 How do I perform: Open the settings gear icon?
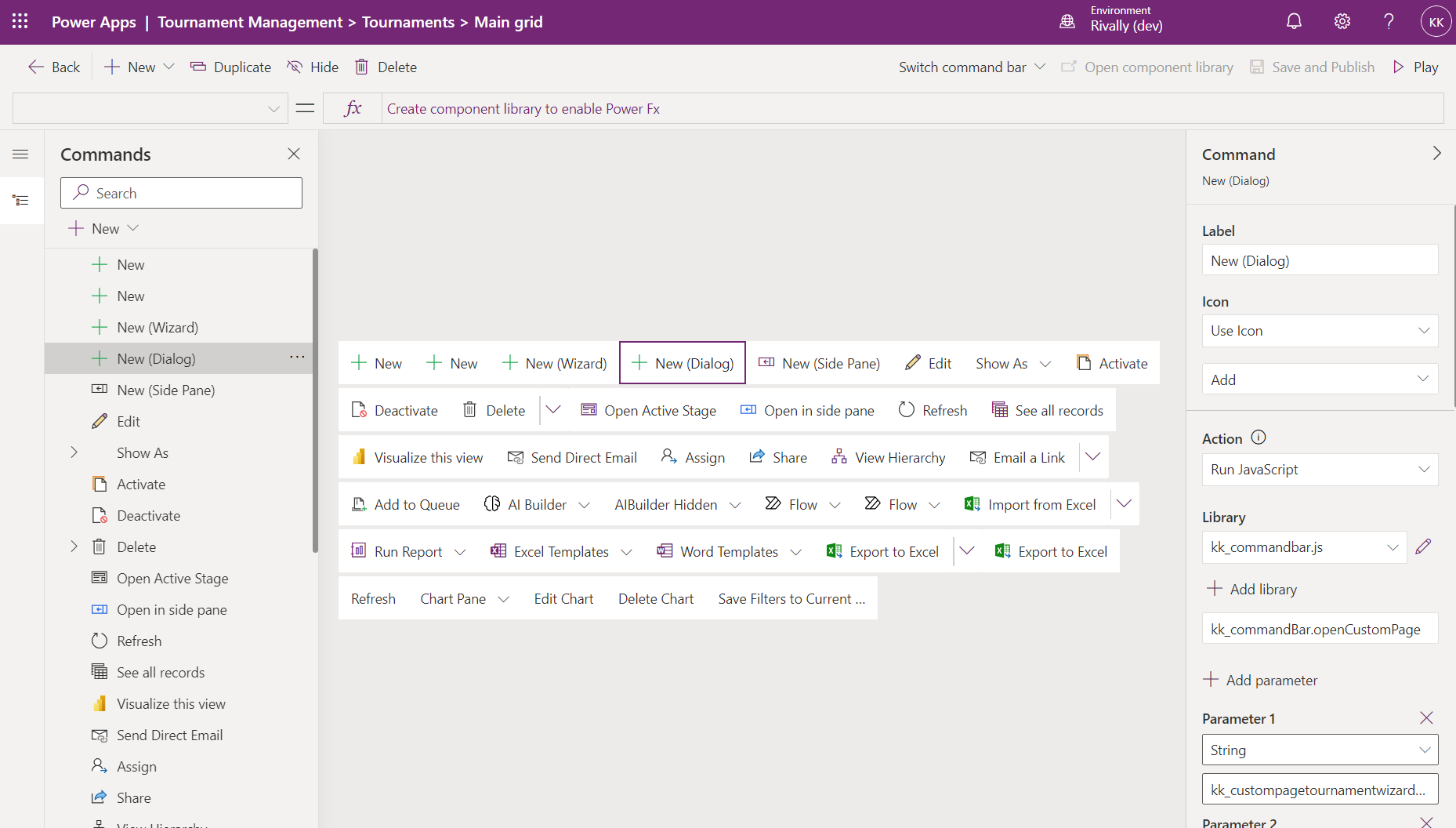click(x=1342, y=21)
